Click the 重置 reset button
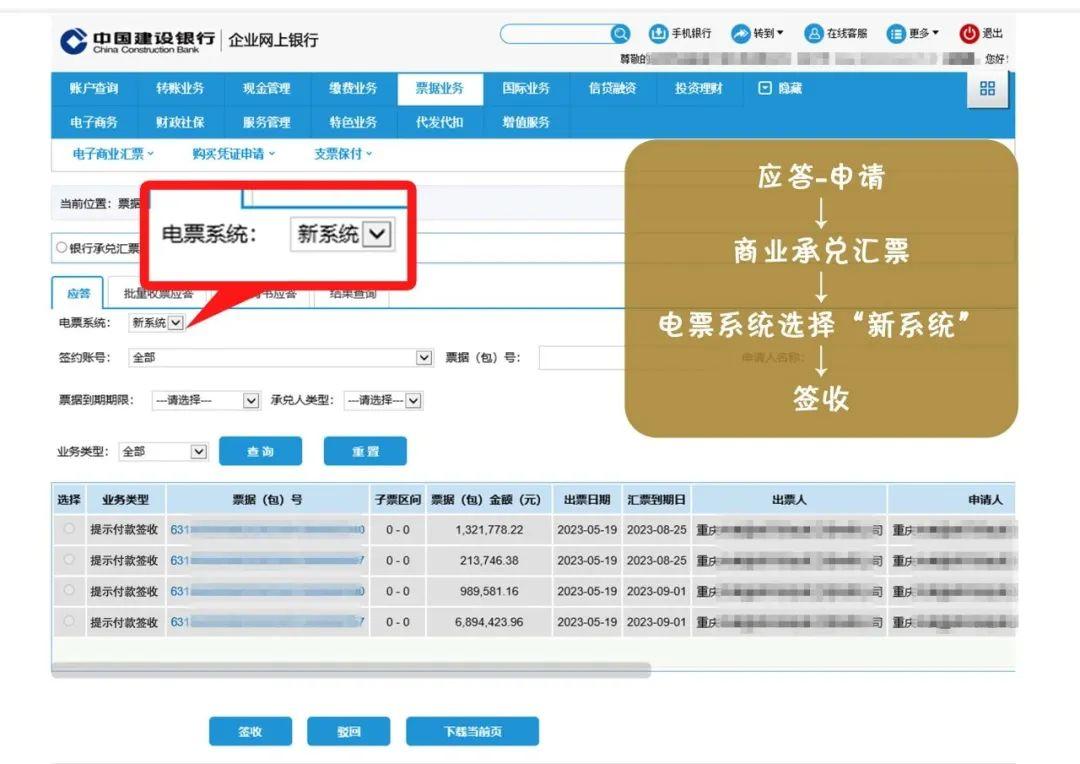Viewport: 1080px width, 764px height. coord(365,451)
